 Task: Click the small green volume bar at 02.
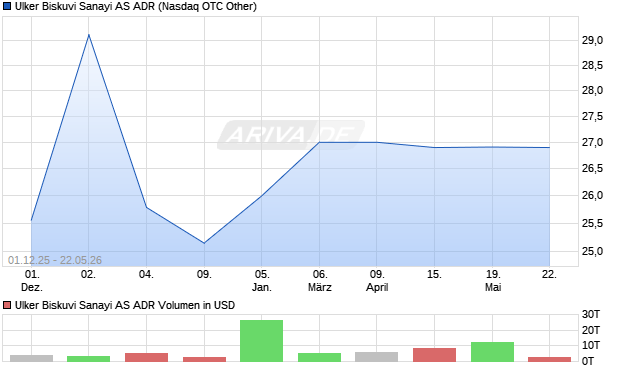[x=89, y=359]
